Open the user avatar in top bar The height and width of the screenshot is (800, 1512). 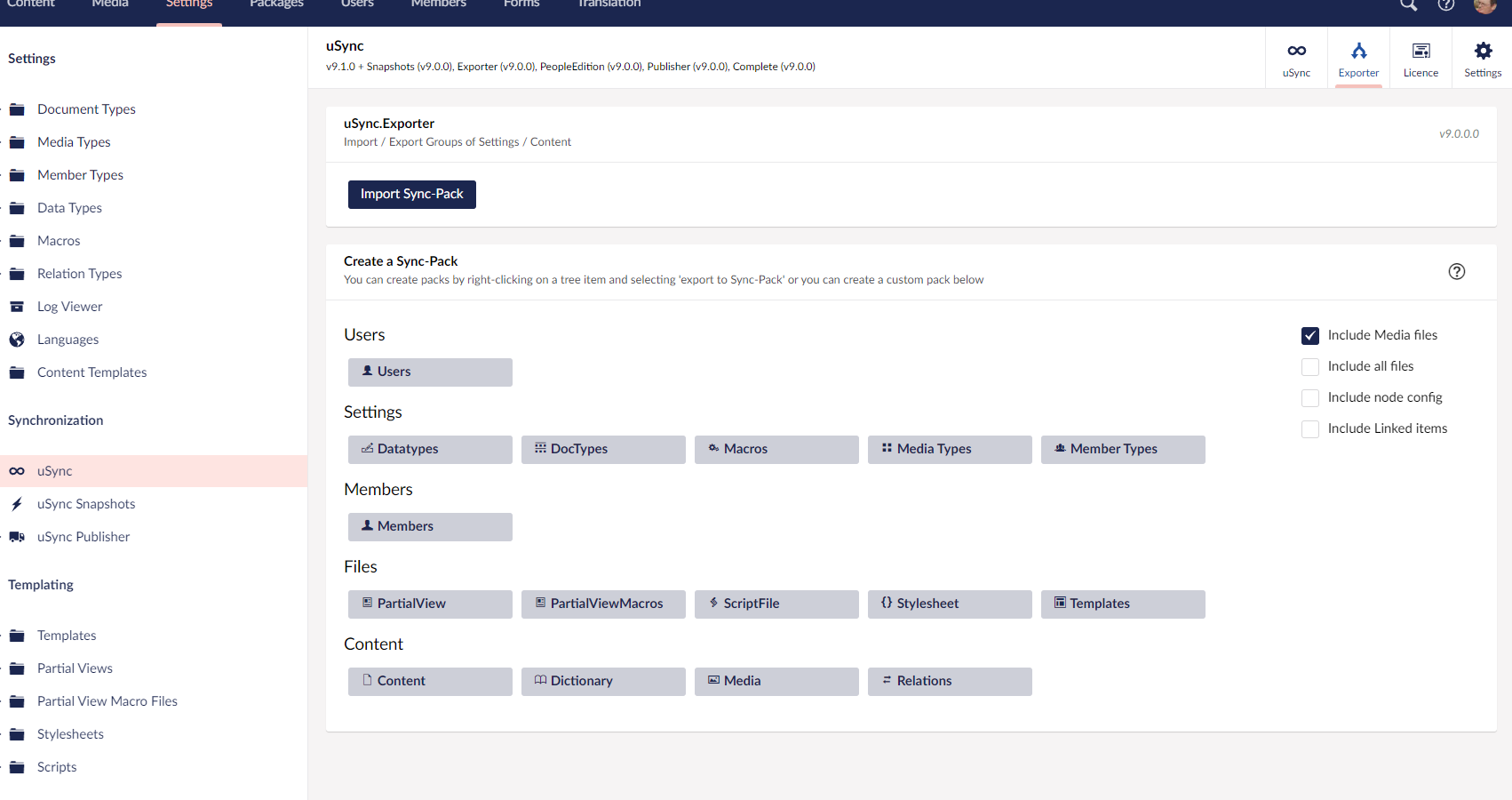pos(1484,5)
